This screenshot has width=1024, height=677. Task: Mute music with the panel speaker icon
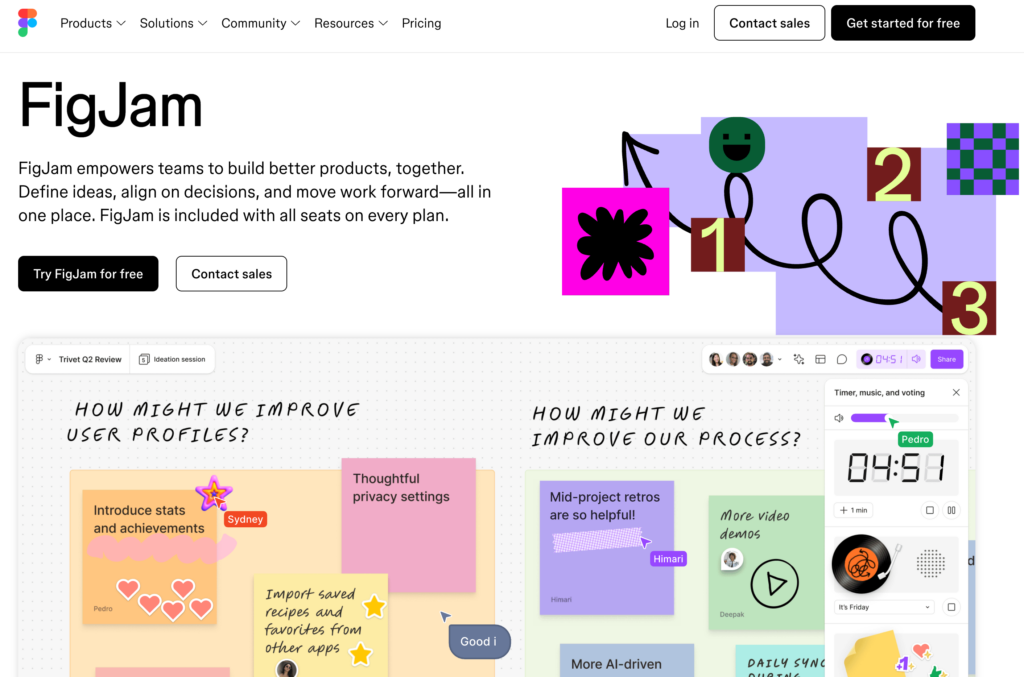tap(839, 418)
